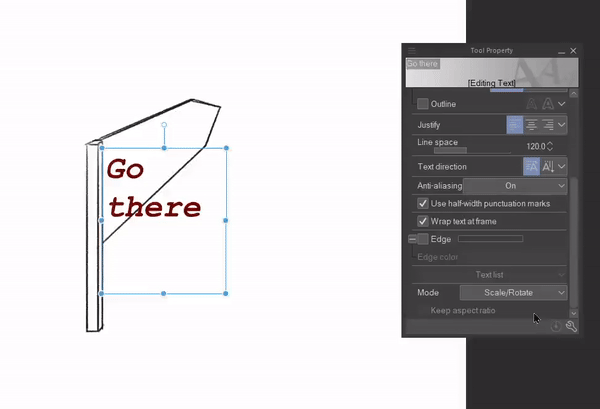Click the Justify label
The width and height of the screenshot is (600, 409).
point(429,125)
